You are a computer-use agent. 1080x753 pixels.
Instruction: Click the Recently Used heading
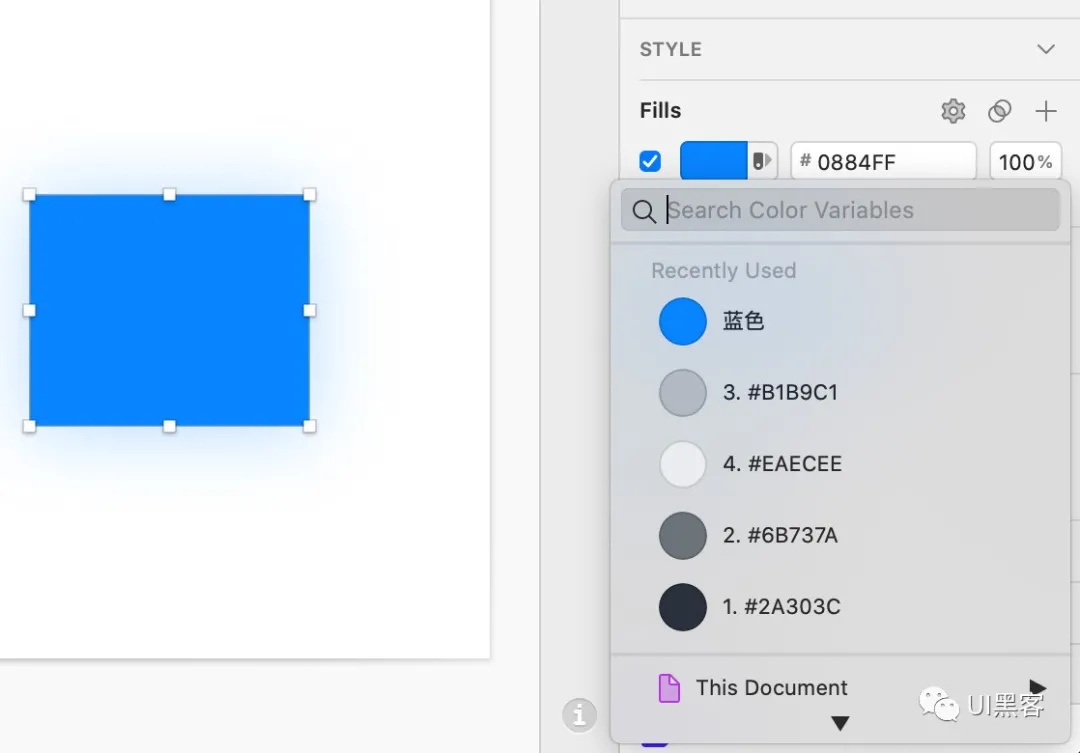click(724, 271)
